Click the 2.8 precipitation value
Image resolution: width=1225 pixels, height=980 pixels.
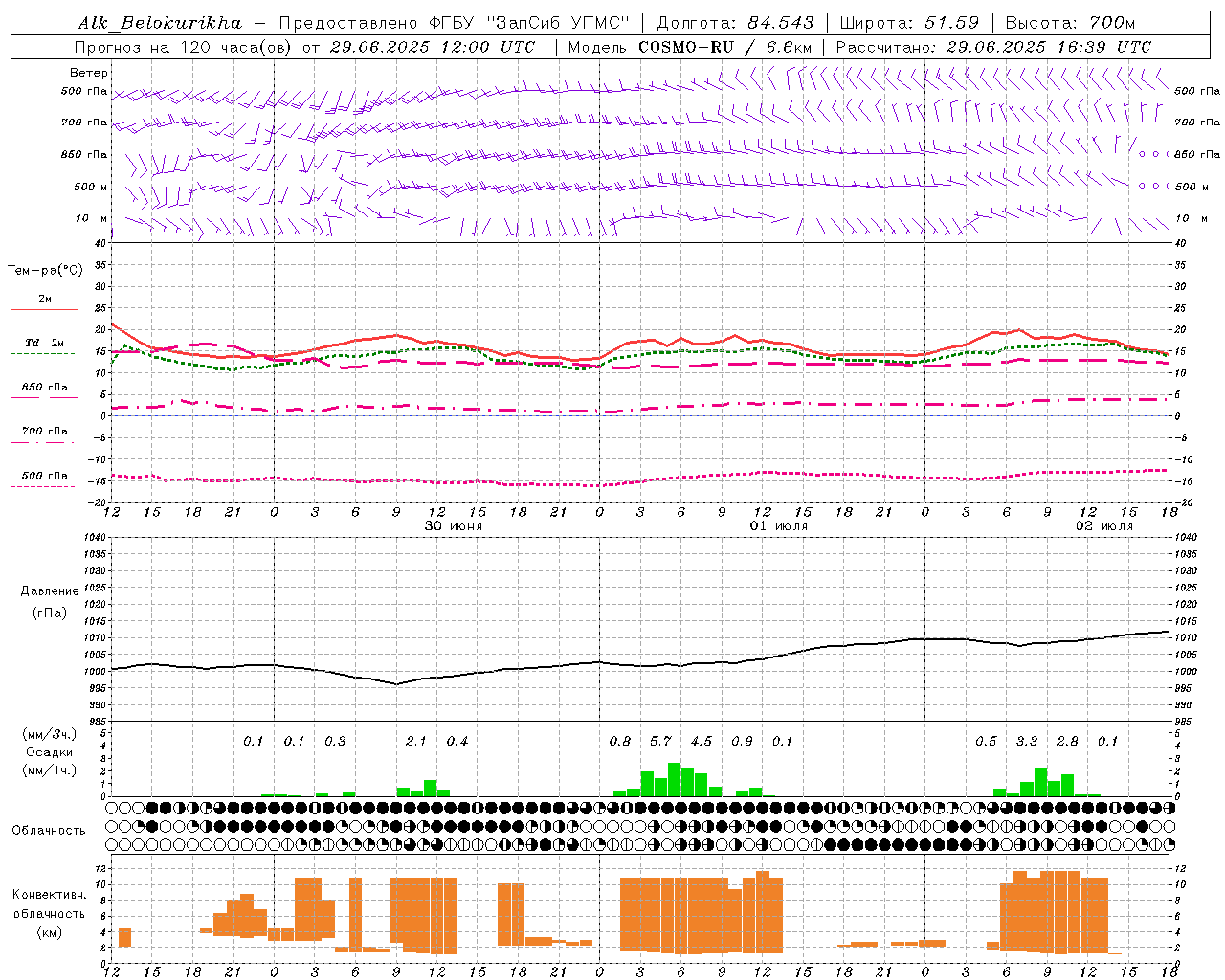(x=1067, y=742)
